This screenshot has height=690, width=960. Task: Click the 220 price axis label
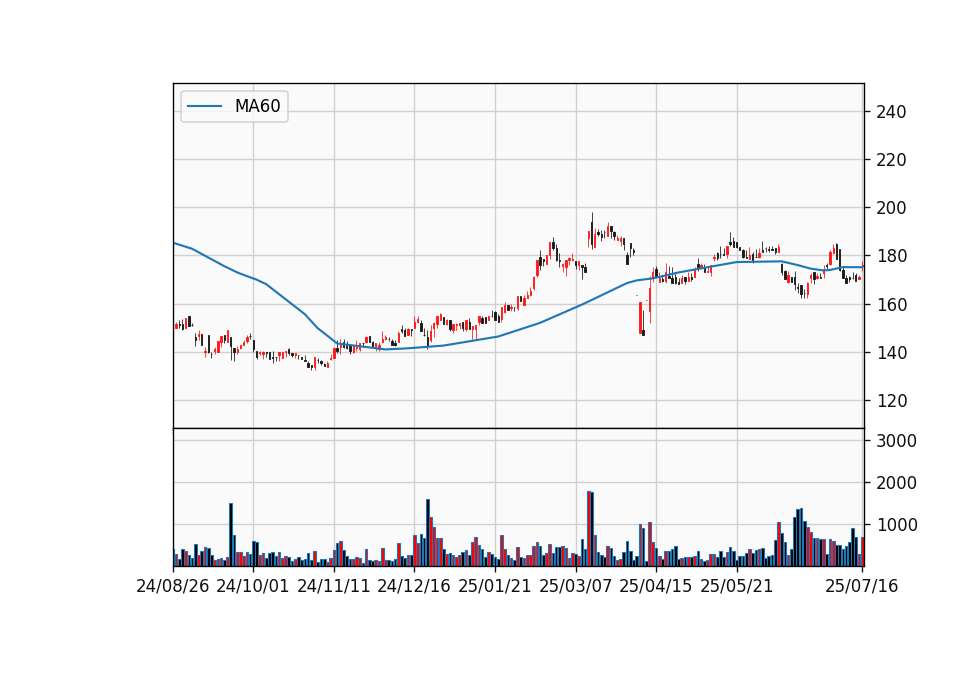(891, 160)
